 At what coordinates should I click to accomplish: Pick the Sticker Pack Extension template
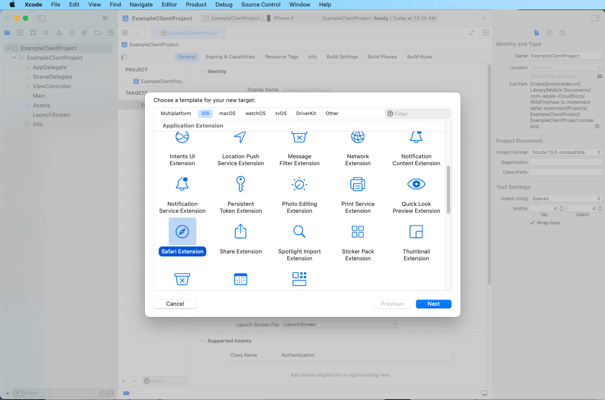(x=358, y=242)
